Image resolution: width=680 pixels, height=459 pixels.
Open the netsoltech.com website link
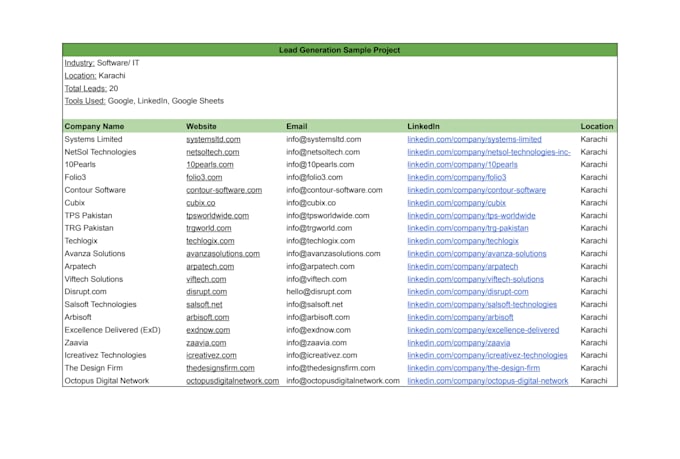click(x=212, y=152)
